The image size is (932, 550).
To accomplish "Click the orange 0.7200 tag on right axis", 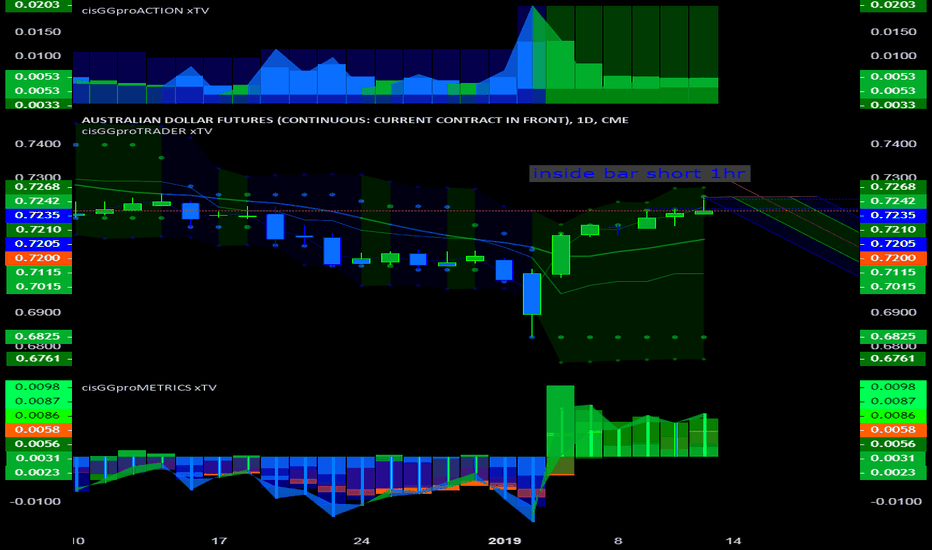I will (893, 258).
